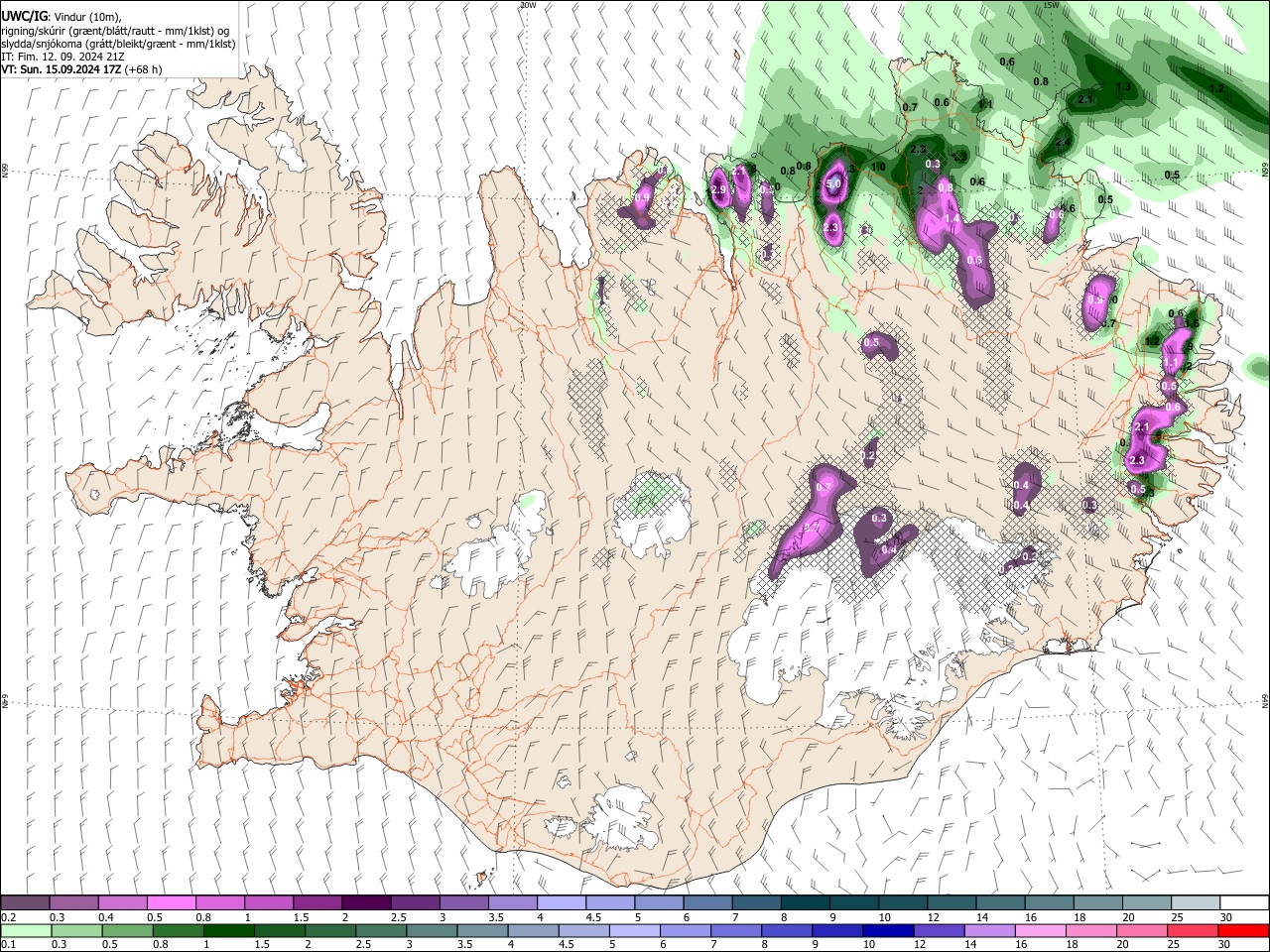This screenshot has width=1270, height=952.
Task: Click the 2.4 precipitation value in dark green offshore
Action: pos(1063,143)
